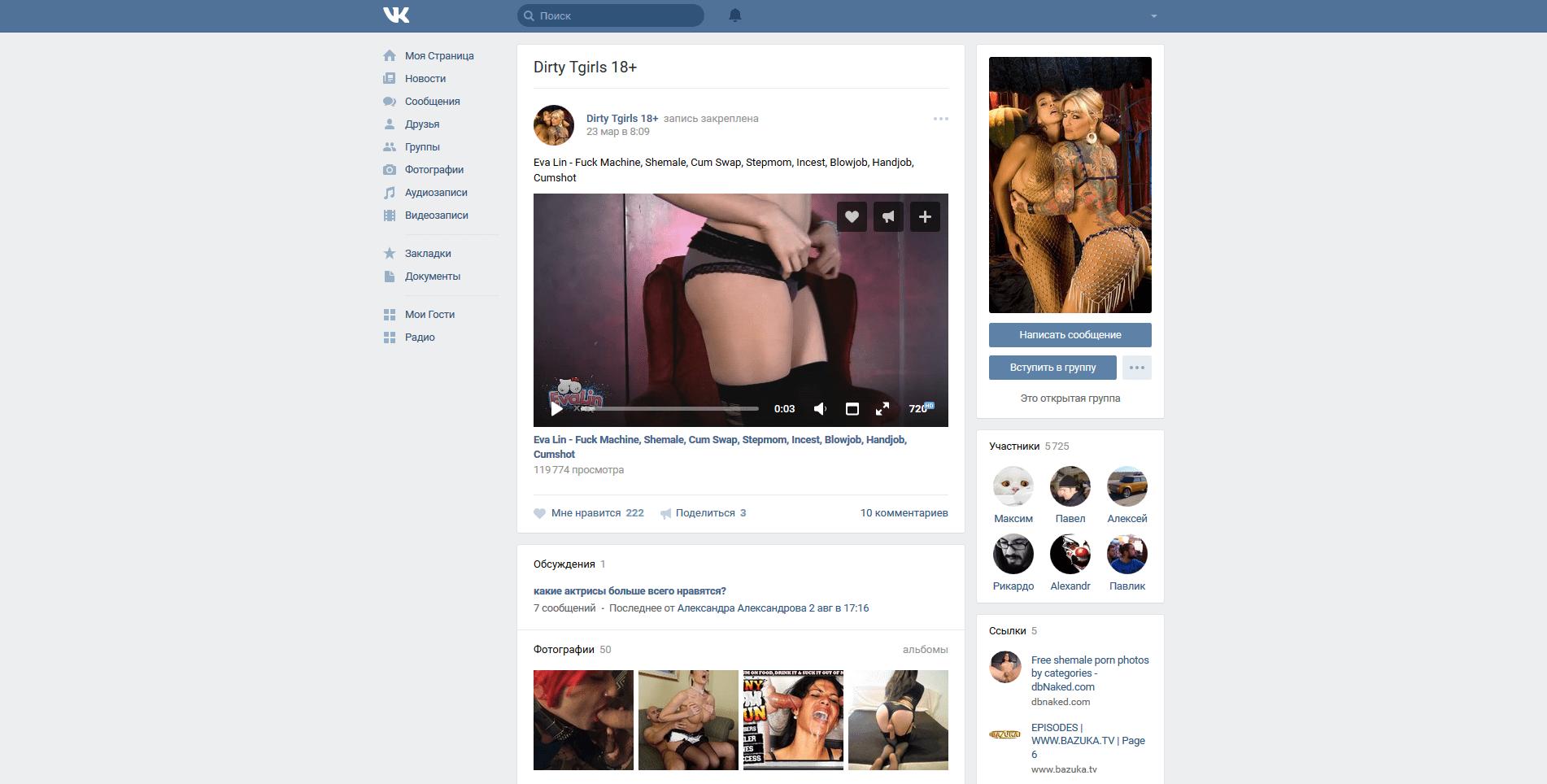Expand group actions three-dot button
The image size is (1547, 784).
coord(1136,368)
